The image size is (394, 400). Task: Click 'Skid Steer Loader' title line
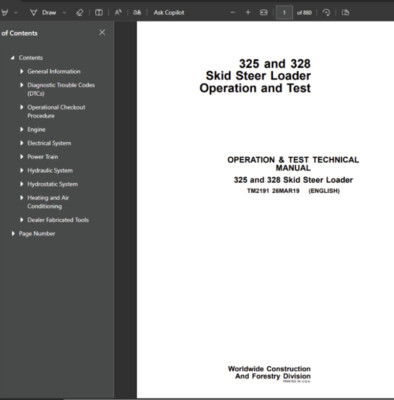coord(258,76)
